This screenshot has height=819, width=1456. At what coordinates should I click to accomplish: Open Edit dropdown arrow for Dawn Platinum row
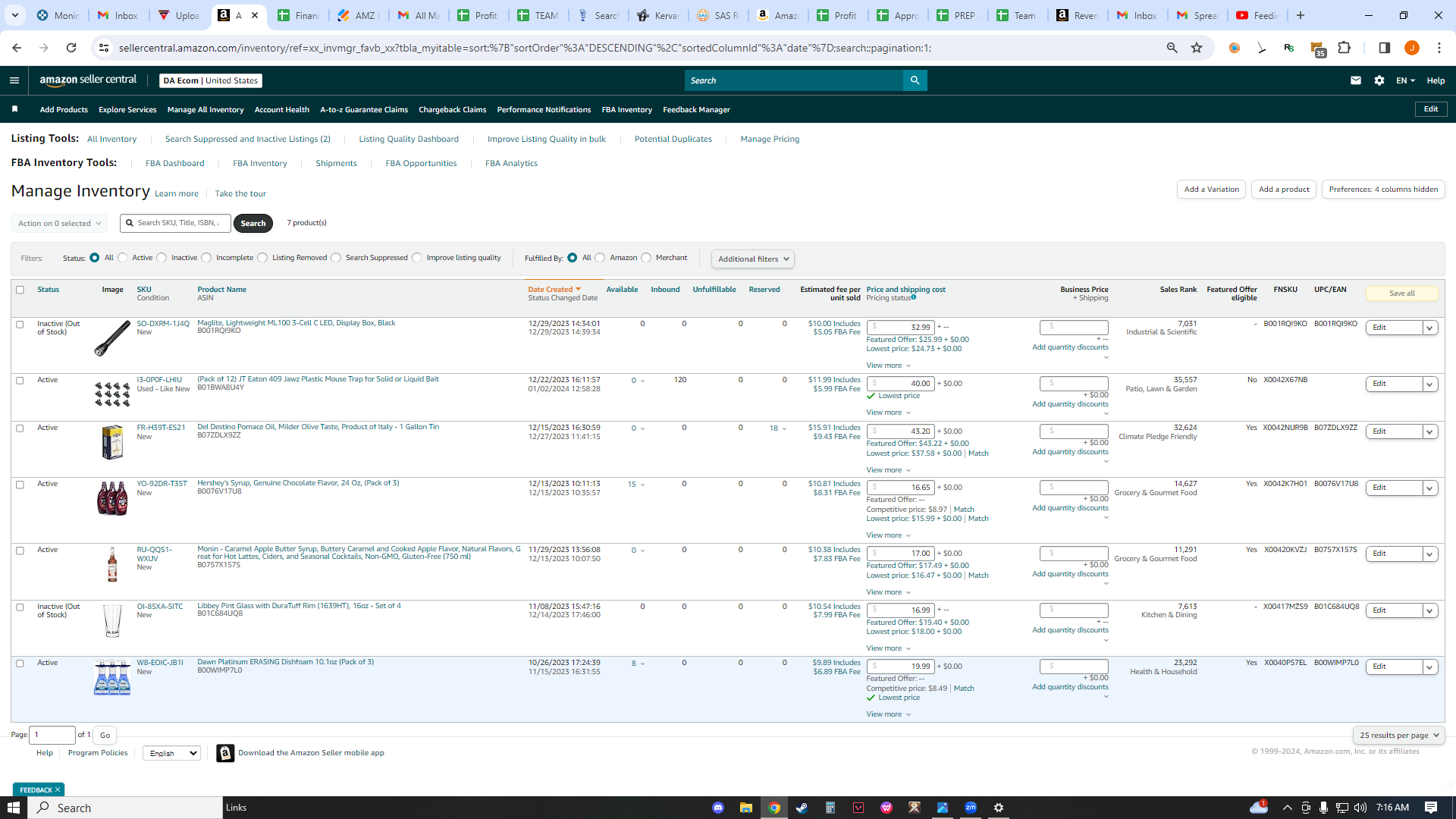tap(1429, 667)
